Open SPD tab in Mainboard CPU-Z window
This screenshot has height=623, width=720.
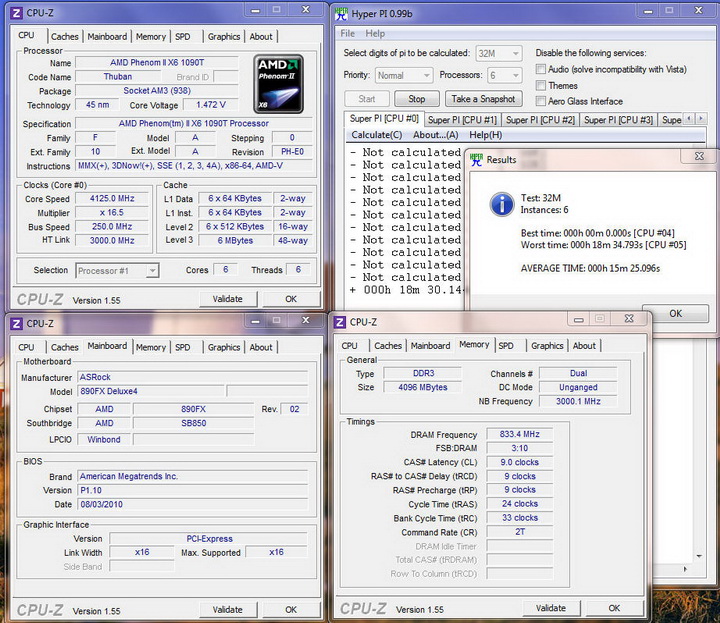click(x=182, y=347)
